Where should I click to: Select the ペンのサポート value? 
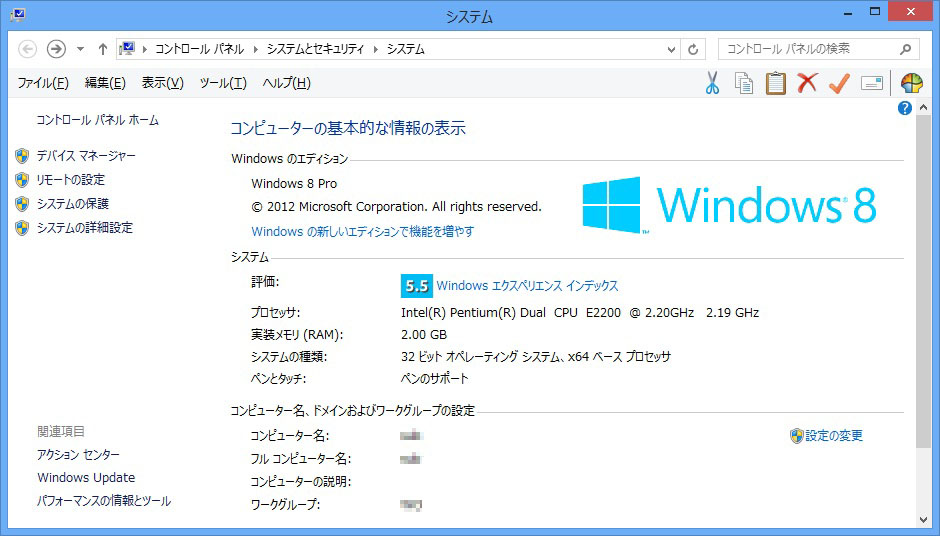click(x=435, y=378)
